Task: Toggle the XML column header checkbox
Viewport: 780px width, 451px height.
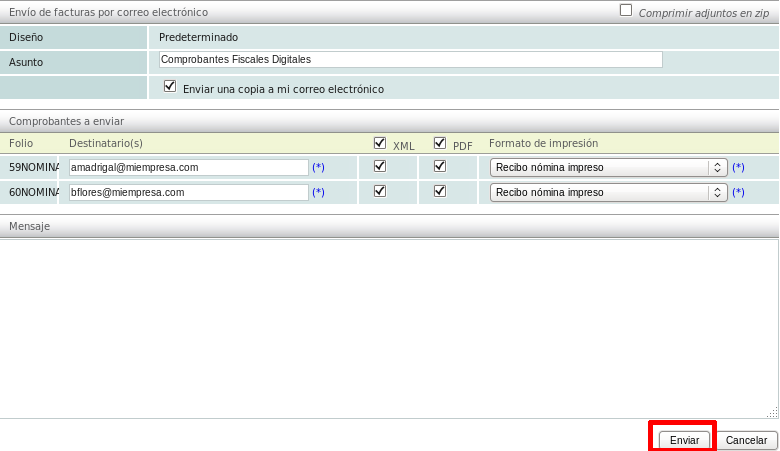Action: click(380, 143)
